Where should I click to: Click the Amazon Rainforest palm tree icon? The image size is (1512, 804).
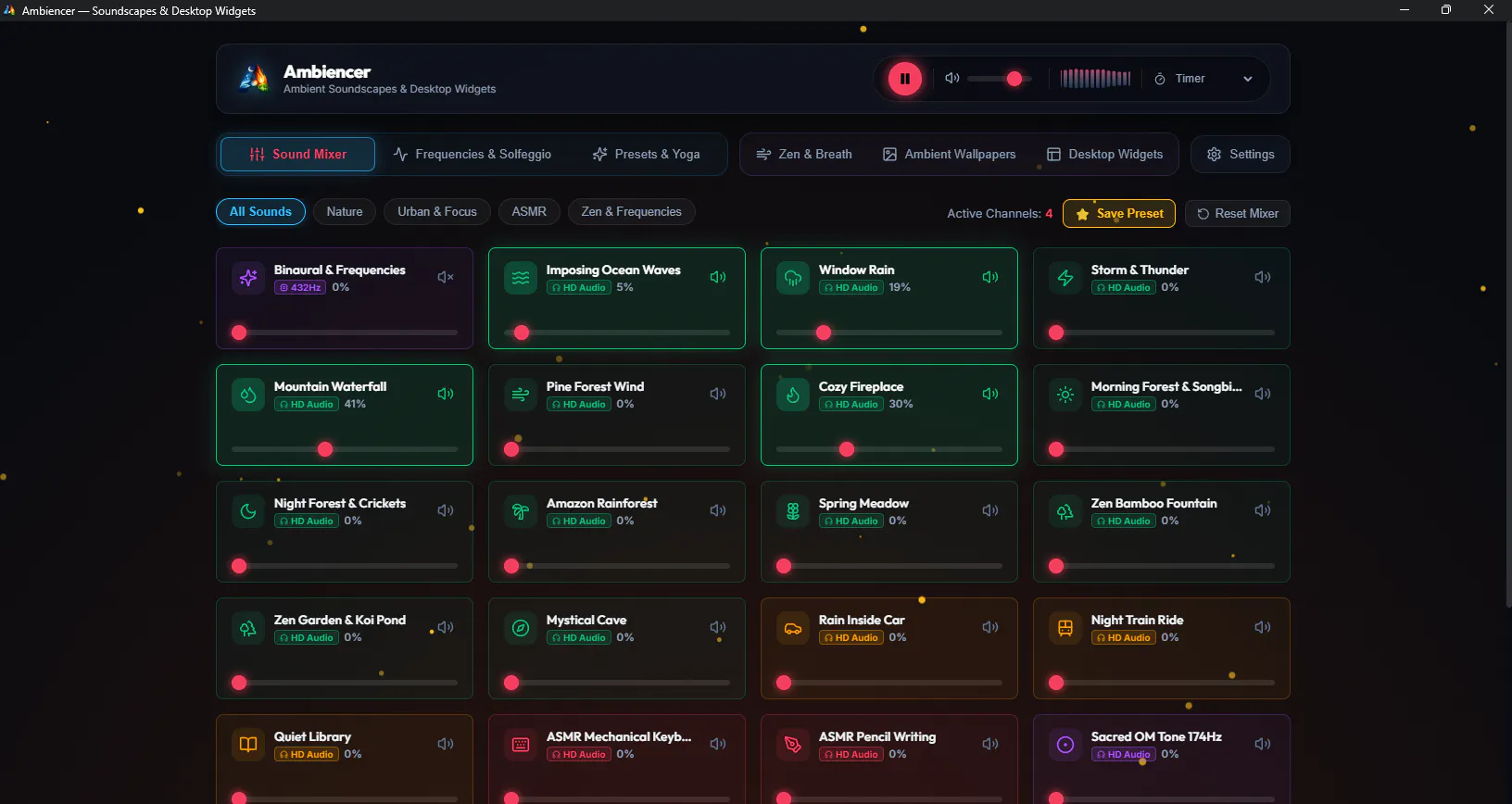tap(521, 511)
